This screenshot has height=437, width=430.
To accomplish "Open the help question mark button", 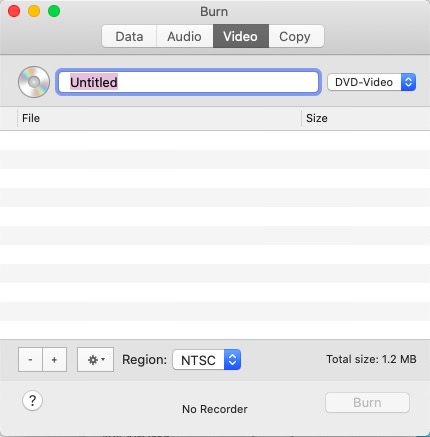I will 32,400.
